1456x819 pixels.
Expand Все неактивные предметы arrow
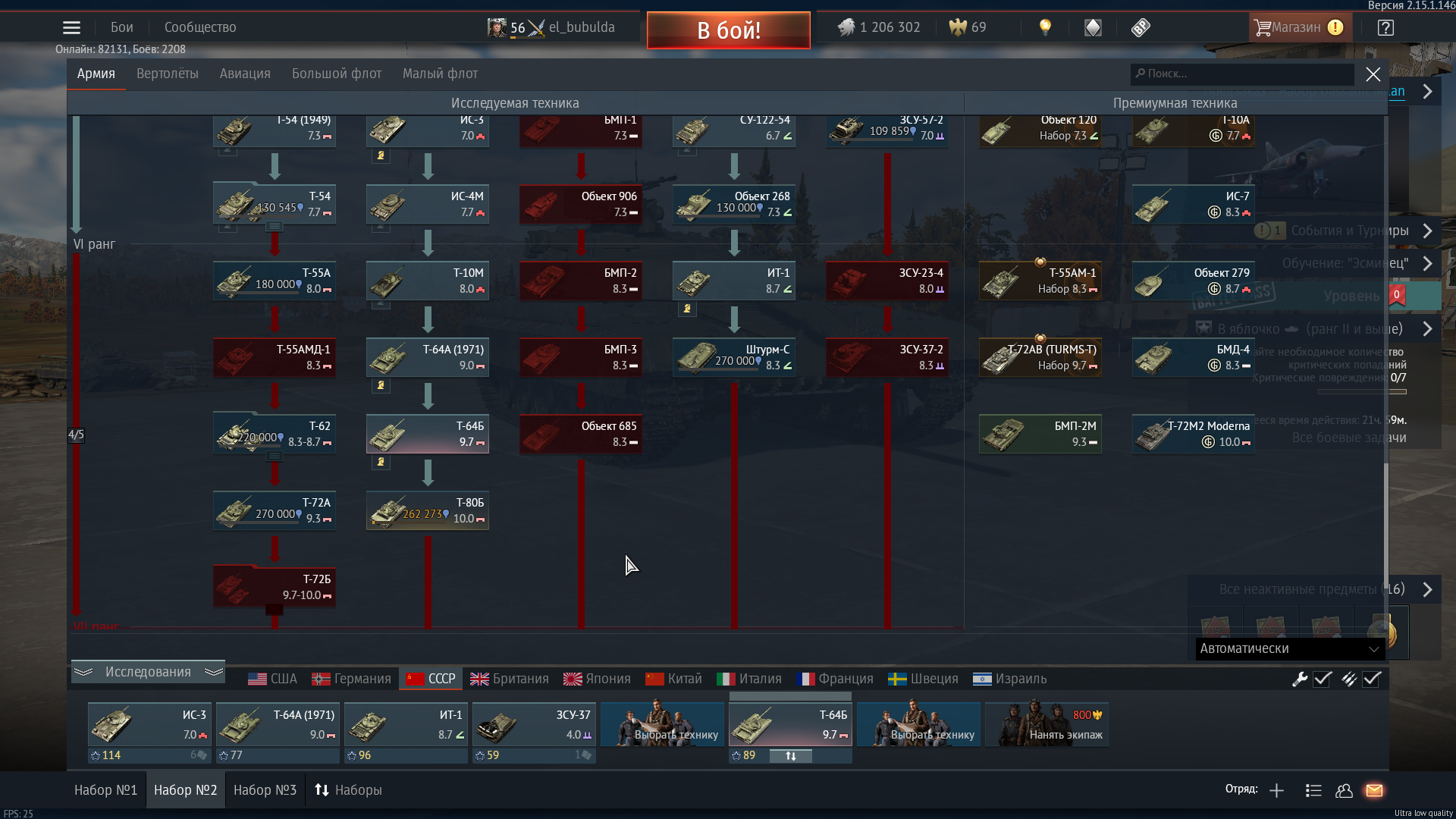pyautogui.click(x=1427, y=589)
